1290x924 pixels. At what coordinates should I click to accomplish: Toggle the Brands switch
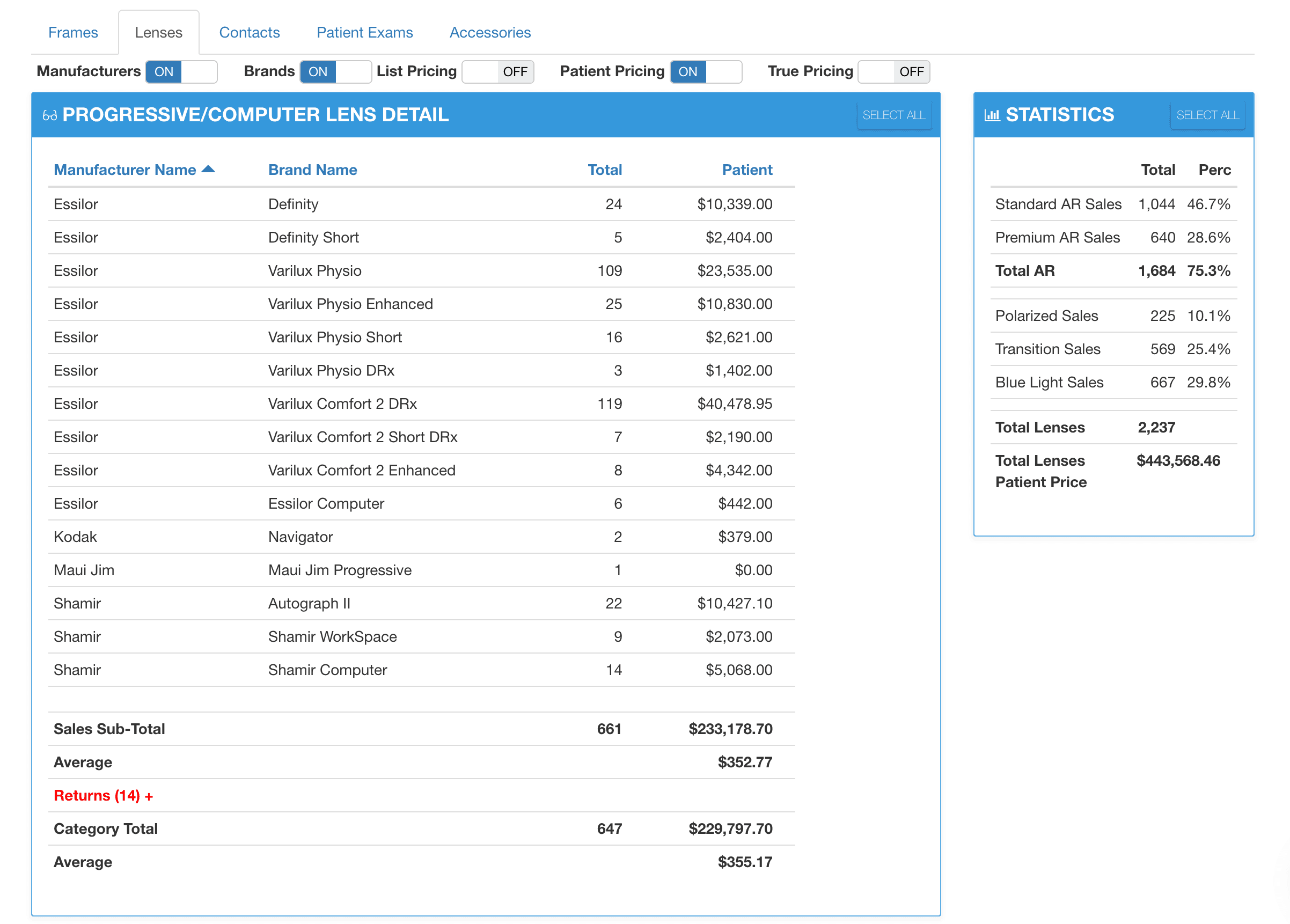[335, 72]
